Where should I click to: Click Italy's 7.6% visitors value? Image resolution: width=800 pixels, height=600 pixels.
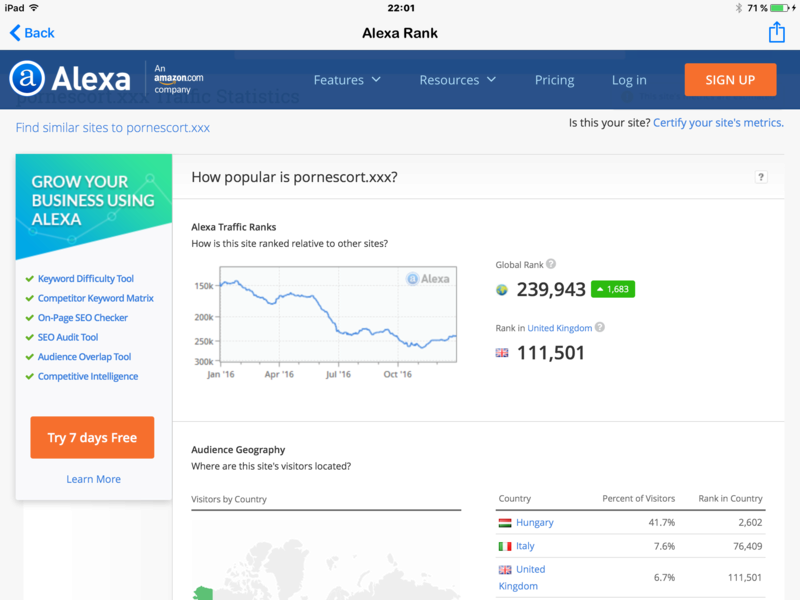(x=664, y=546)
